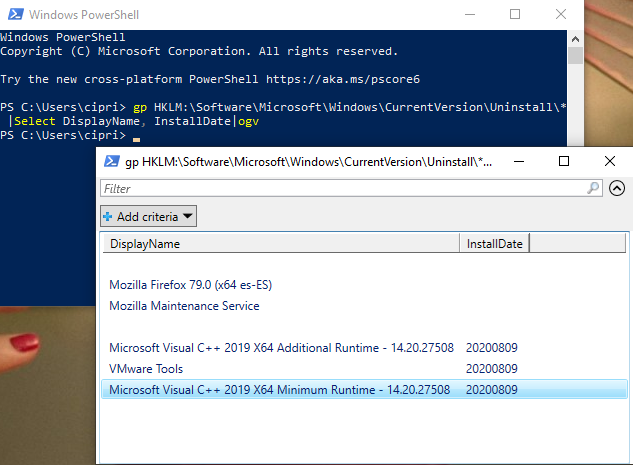Click the PowerShell icon in main window title bar
Viewport: 633px width, 465px height.
16,15
